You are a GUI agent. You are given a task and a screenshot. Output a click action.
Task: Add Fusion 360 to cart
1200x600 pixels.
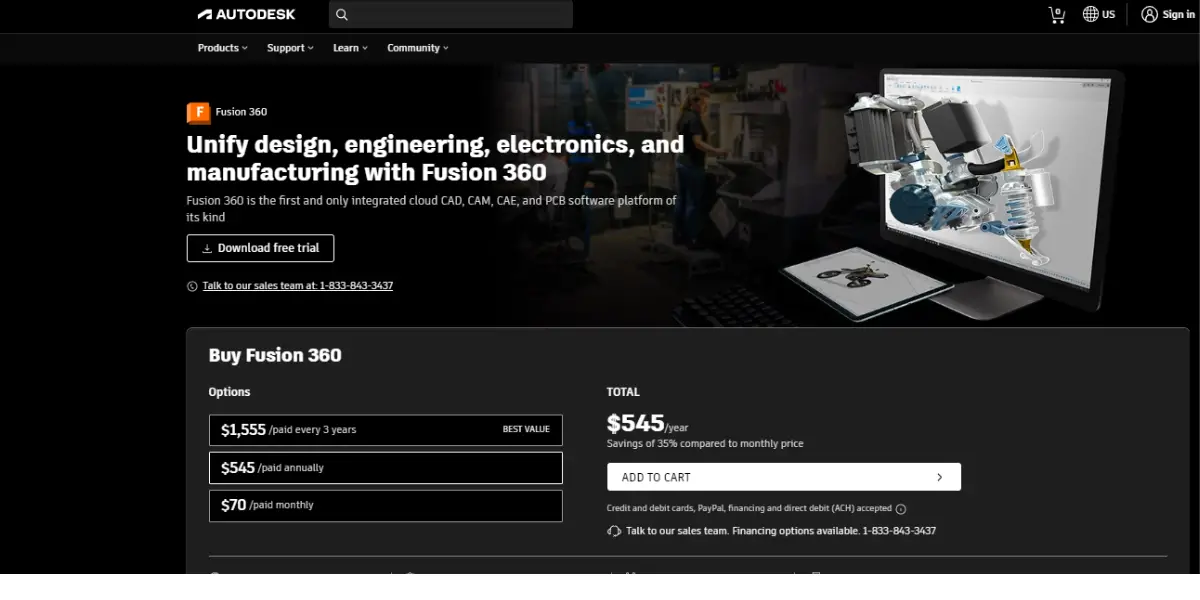point(783,477)
